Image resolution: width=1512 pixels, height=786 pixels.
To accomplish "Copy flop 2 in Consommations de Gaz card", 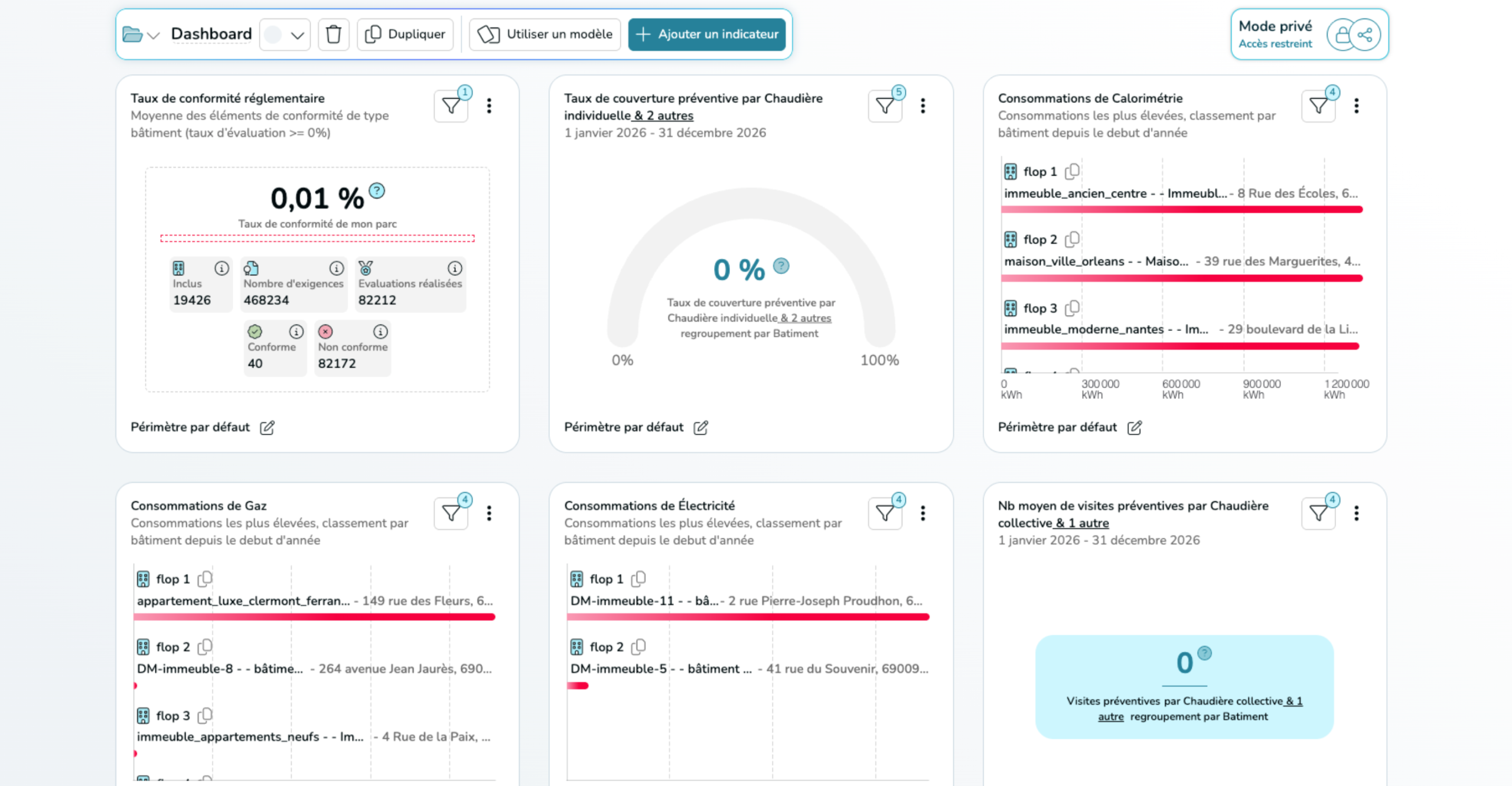I will click(205, 647).
